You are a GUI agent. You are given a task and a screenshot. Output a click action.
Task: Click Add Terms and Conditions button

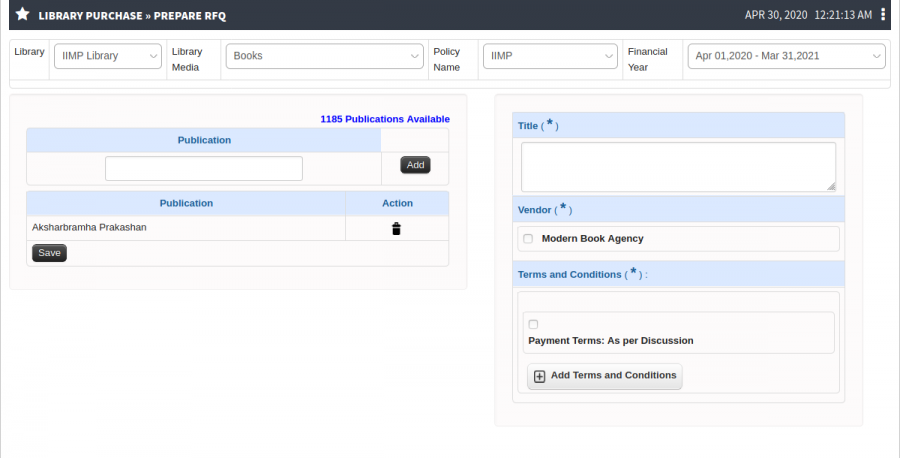tap(604, 377)
